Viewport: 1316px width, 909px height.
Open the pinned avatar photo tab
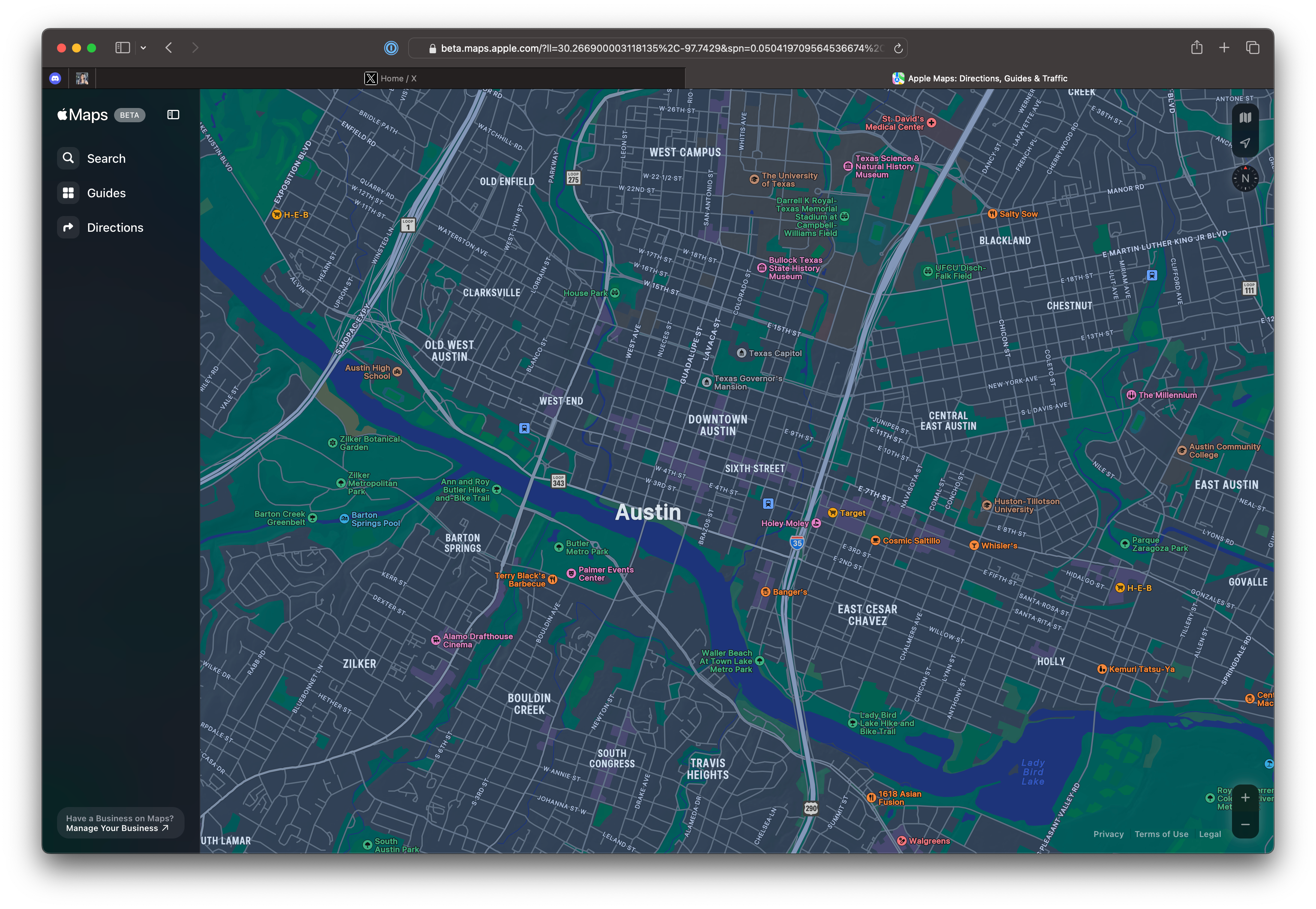[82, 79]
